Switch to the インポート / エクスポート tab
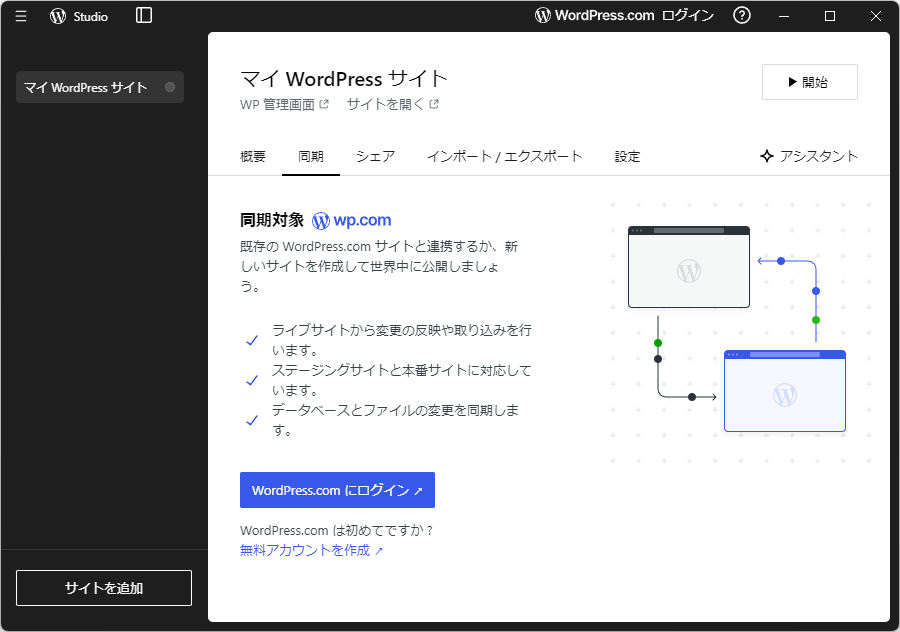 (x=504, y=156)
